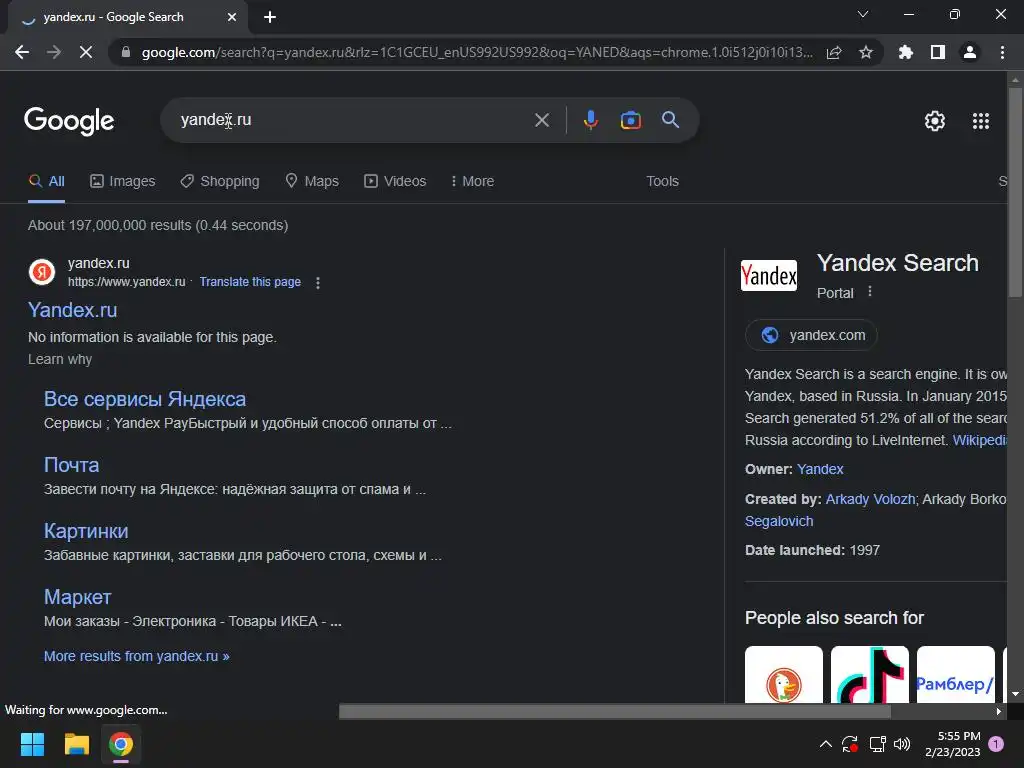Start a voice search with the microphone
1024x768 pixels.
coord(590,120)
